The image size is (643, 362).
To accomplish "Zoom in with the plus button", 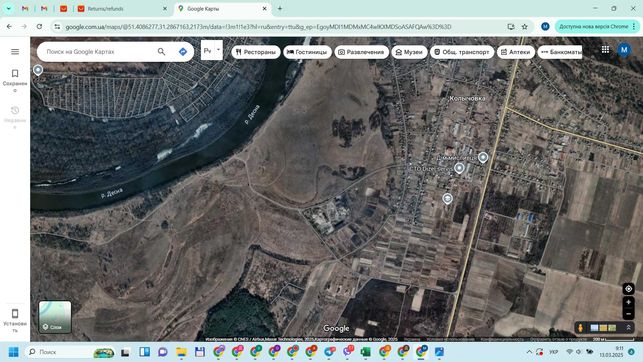I will (x=628, y=302).
